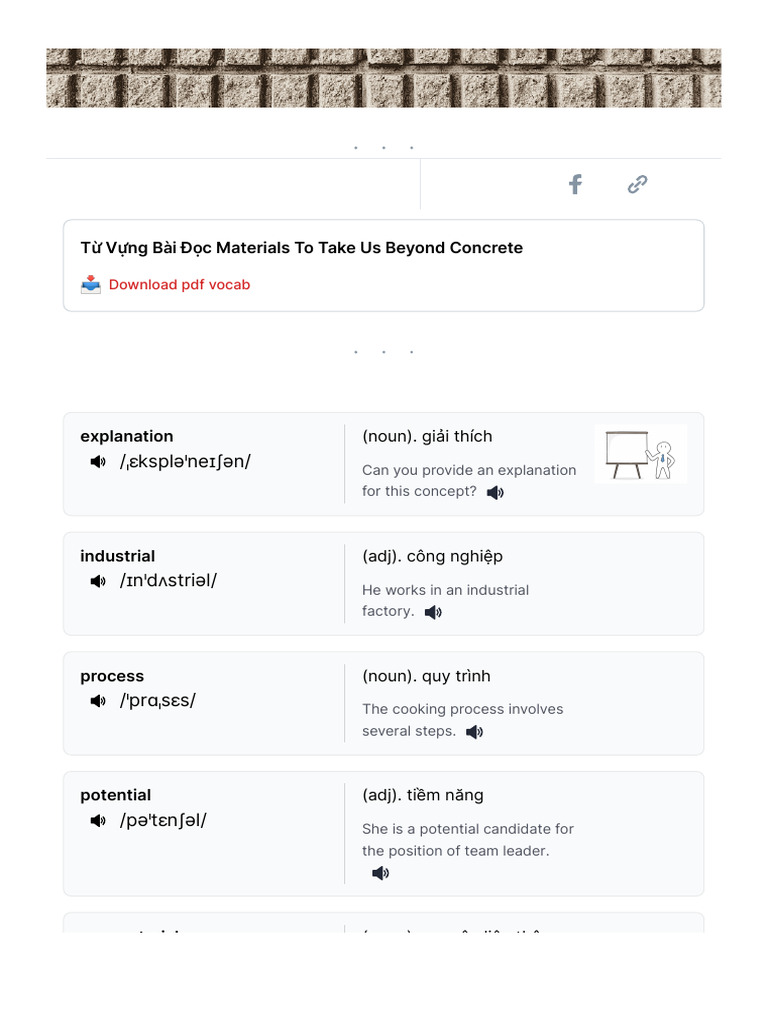Copy the page link icon
Screen dimensions: 768x1024
pyautogui.click(x=637, y=184)
